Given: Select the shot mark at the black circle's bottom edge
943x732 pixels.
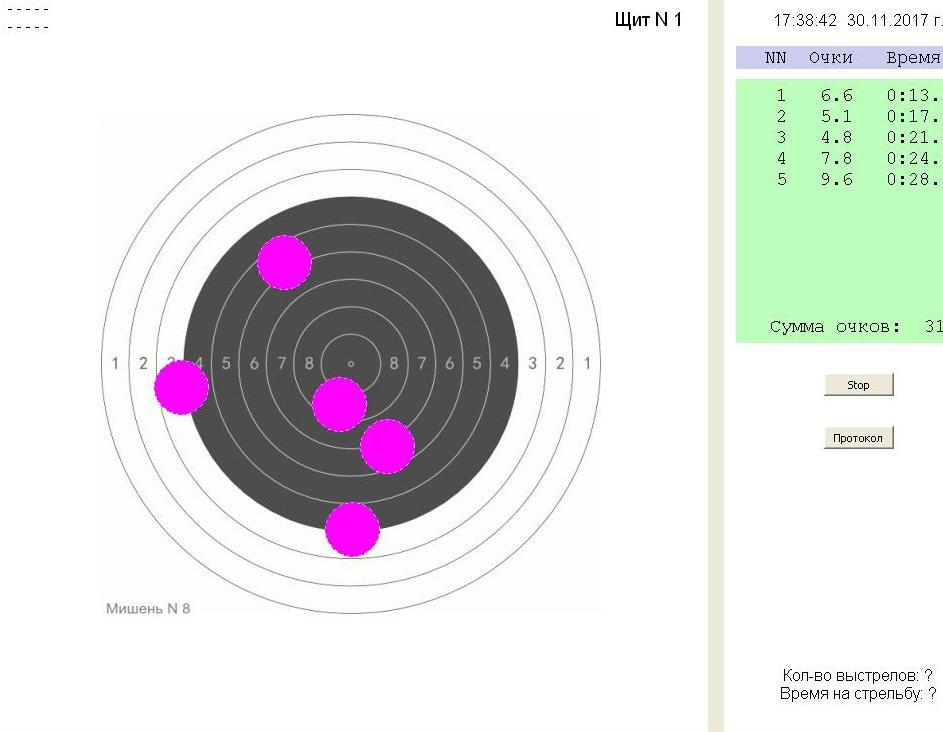Looking at the screenshot, I should tap(352, 529).
